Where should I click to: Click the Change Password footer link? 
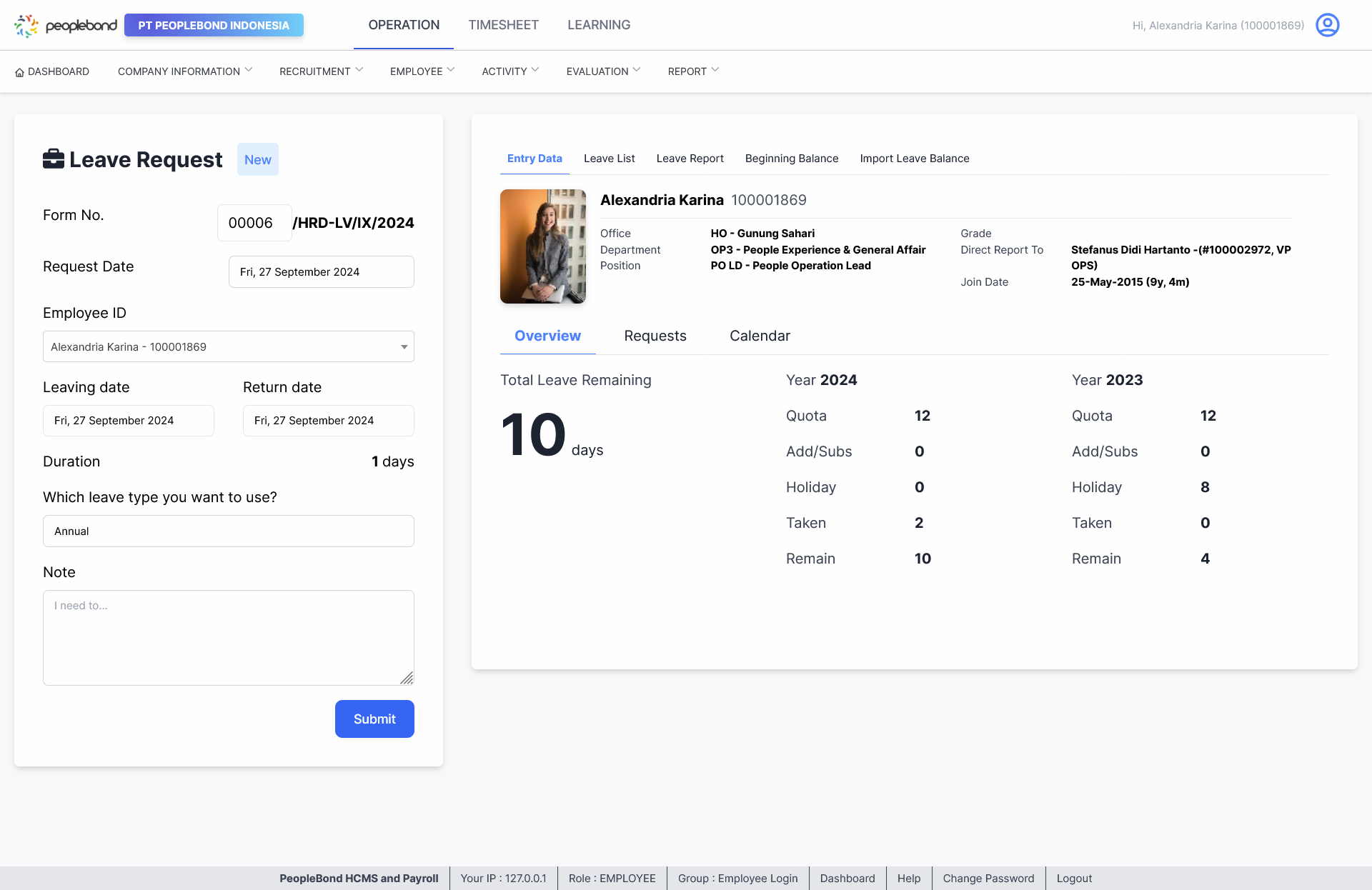pyautogui.click(x=988, y=879)
